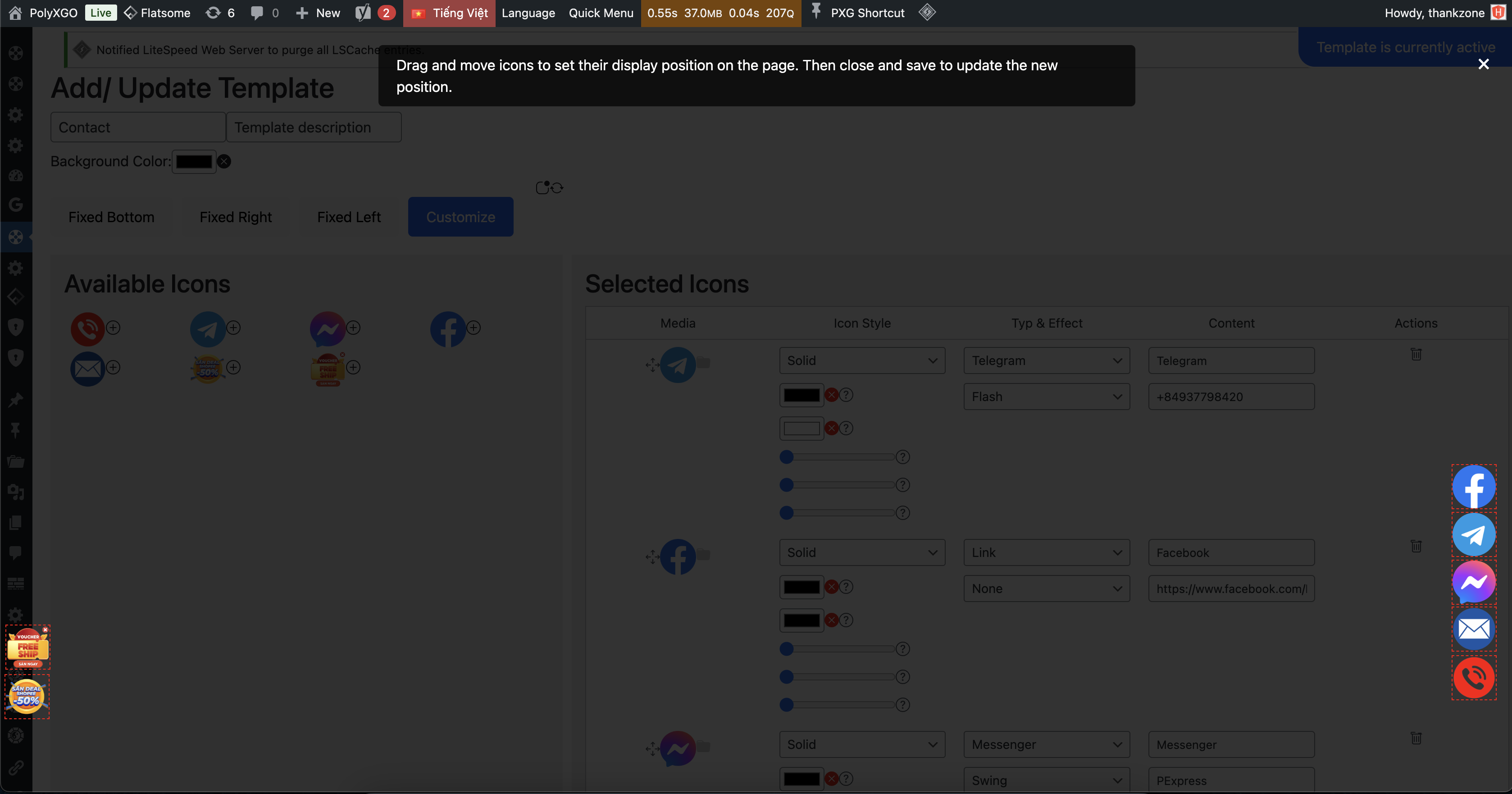The width and height of the screenshot is (1512, 794).
Task: Click the move handle beside the Facebook media icon
Action: (652, 557)
